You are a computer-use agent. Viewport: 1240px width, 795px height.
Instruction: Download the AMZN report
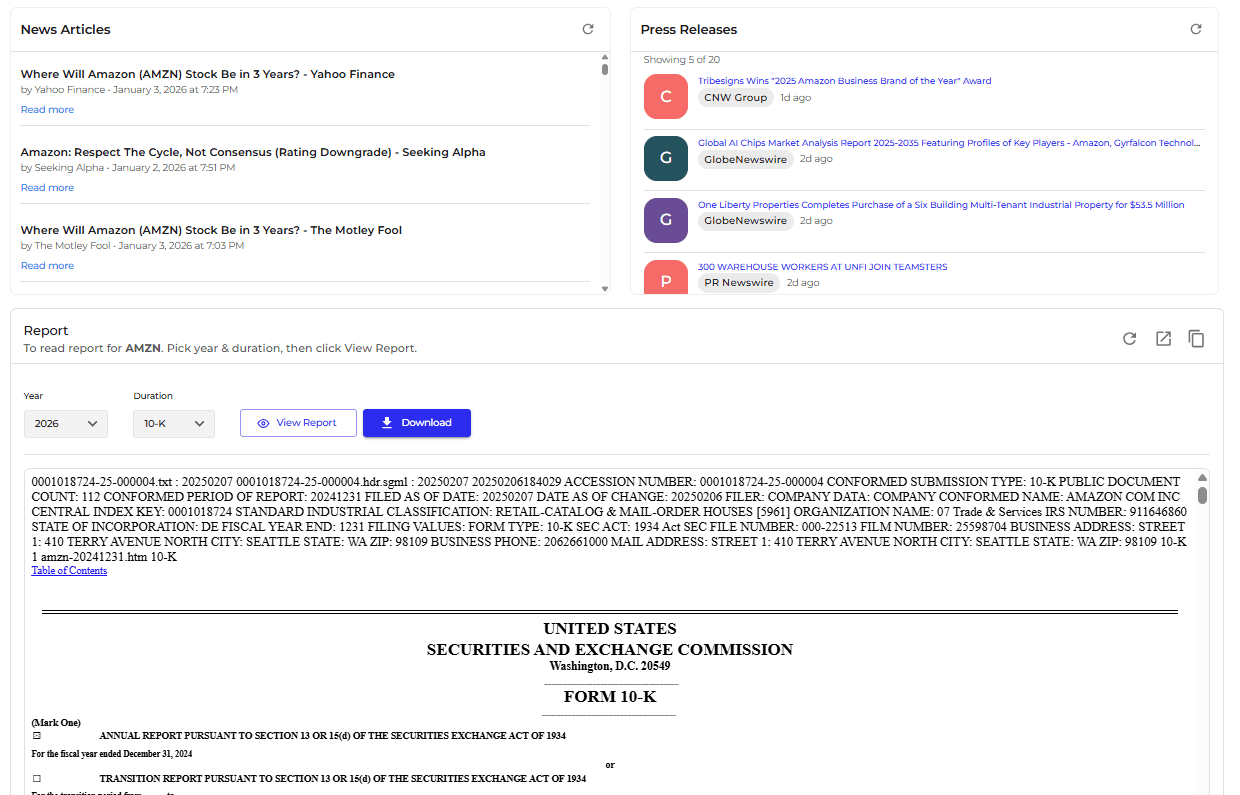[x=416, y=423]
